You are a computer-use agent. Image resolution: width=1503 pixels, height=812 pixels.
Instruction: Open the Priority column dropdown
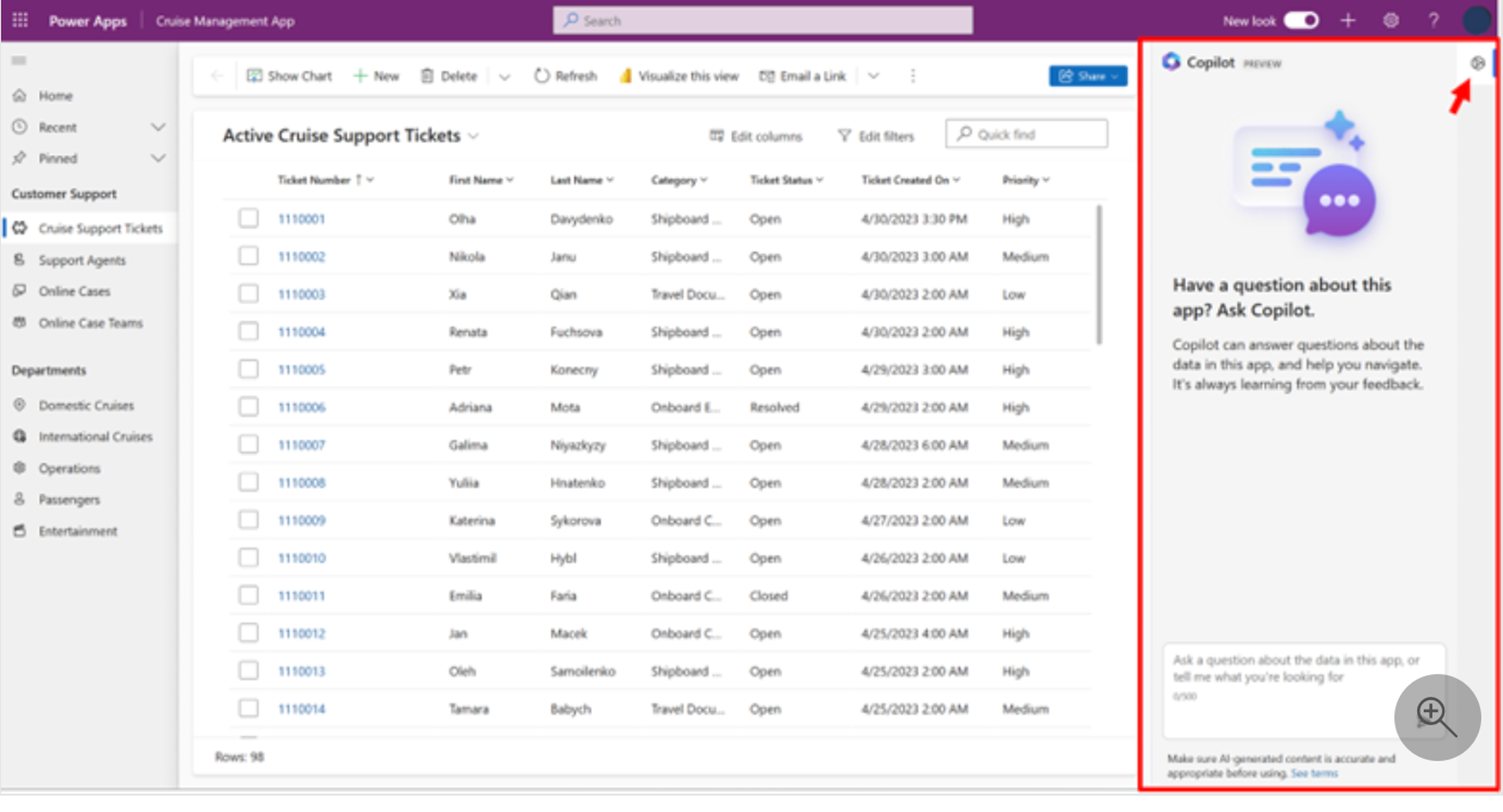pyautogui.click(x=1046, y=180)
